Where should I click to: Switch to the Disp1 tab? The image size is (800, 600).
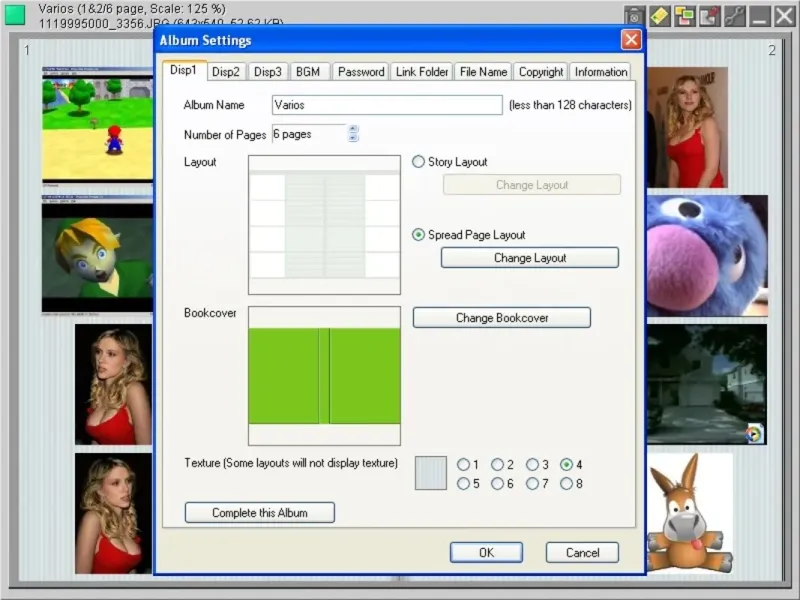click(x=184, y=70)
